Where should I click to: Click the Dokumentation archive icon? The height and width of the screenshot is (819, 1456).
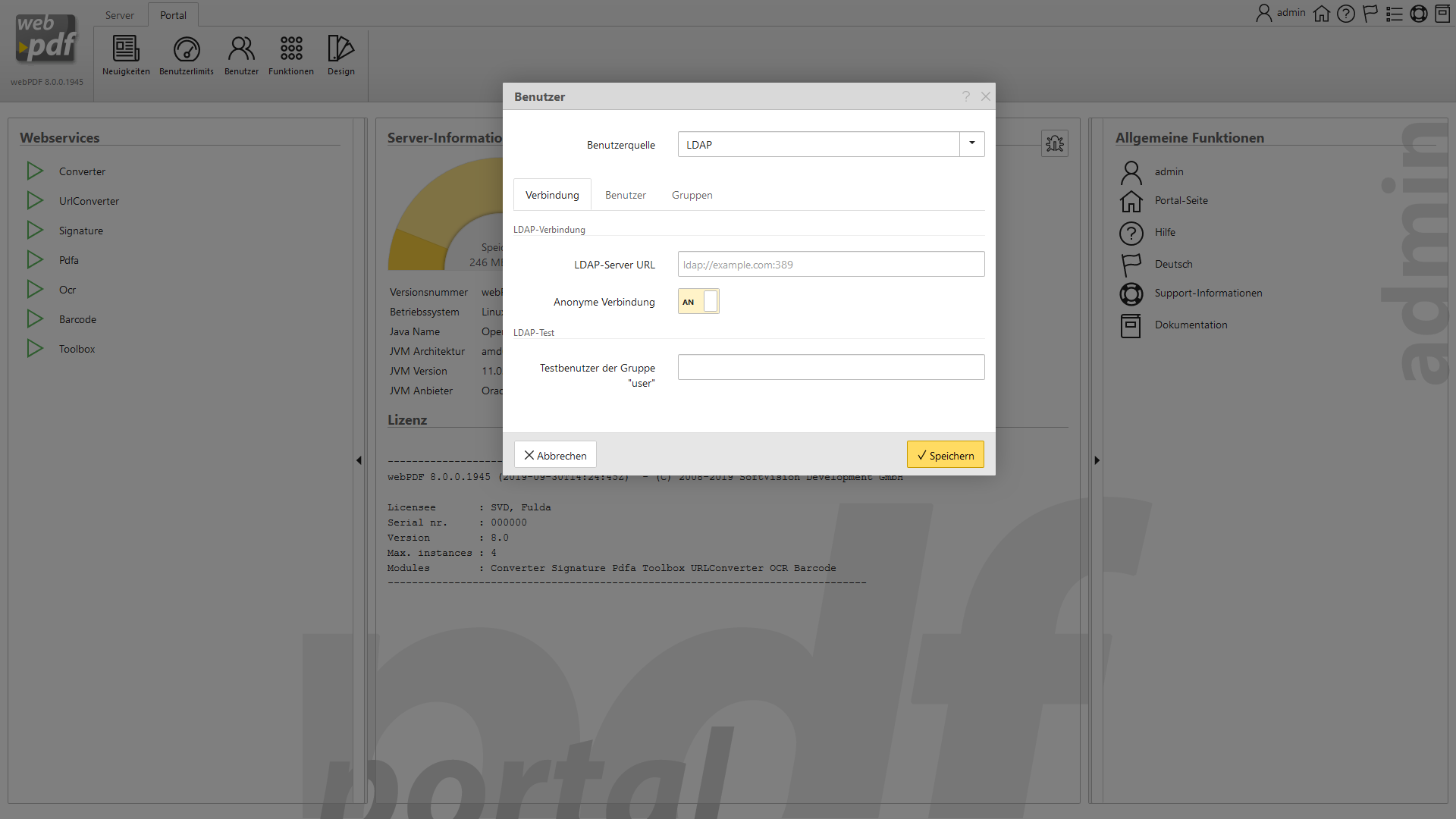click(x=1131, y=325)
